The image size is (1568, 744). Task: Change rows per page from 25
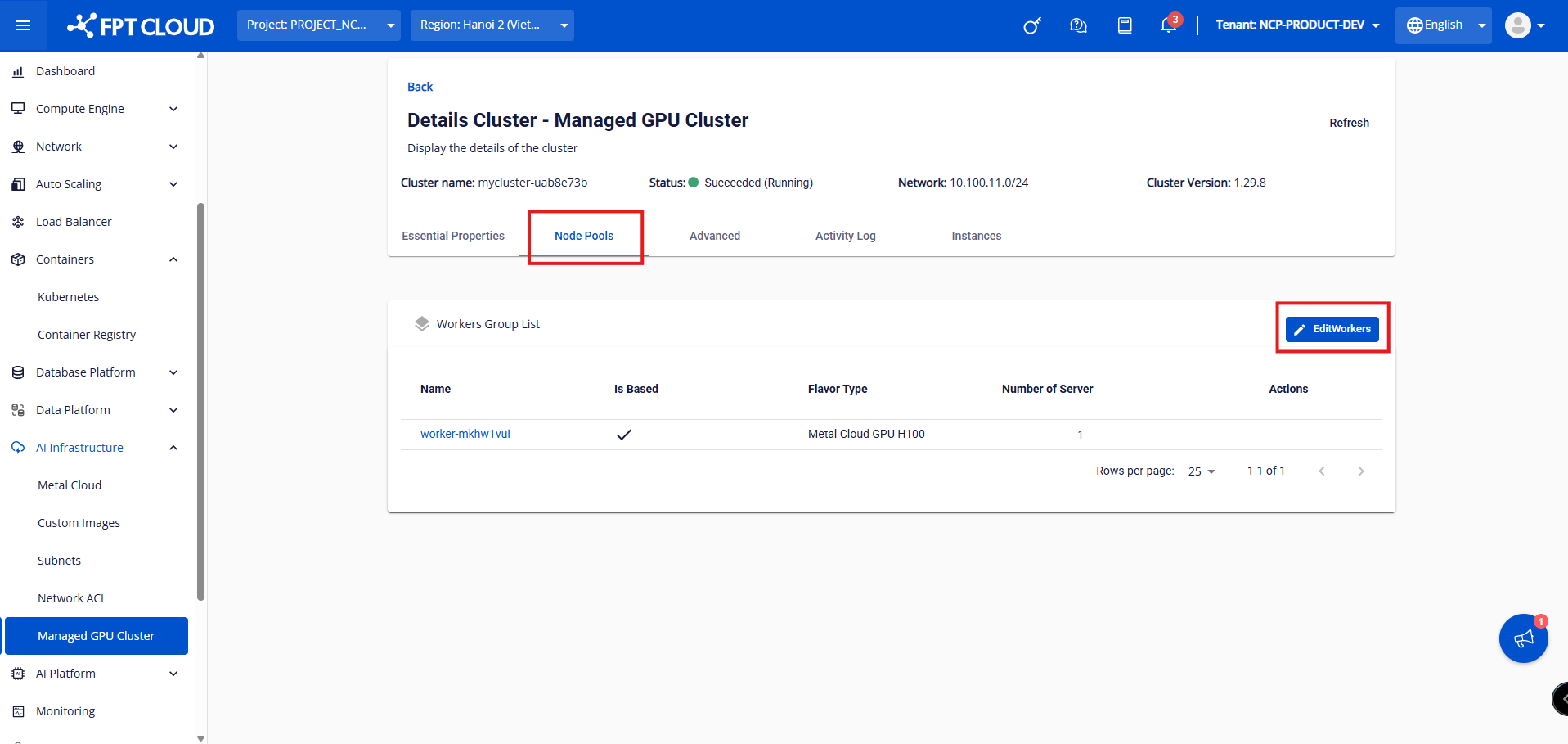[x=1202, y=471]
